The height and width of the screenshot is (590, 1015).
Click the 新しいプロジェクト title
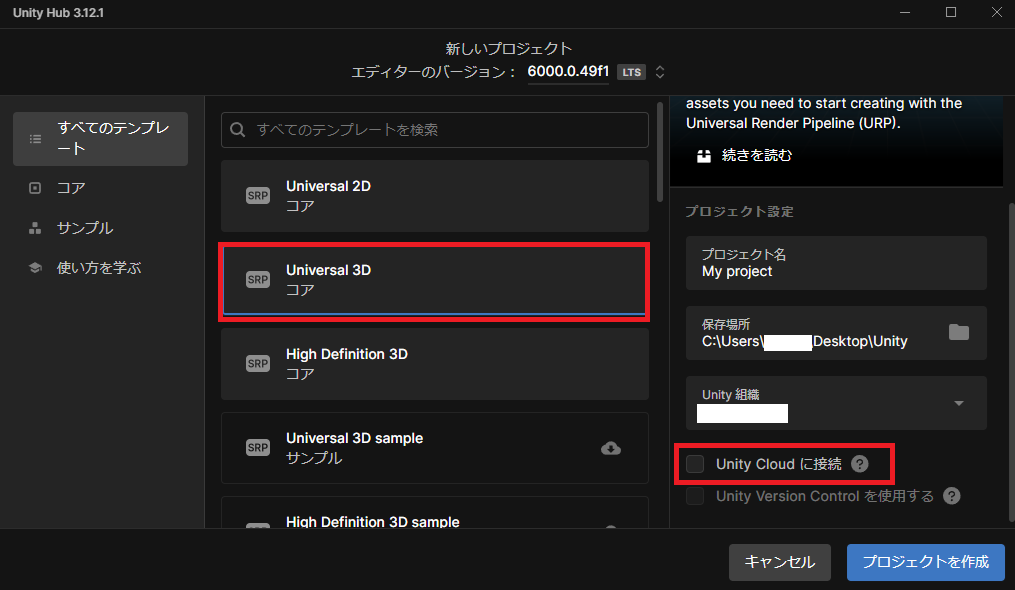point(509,49)
